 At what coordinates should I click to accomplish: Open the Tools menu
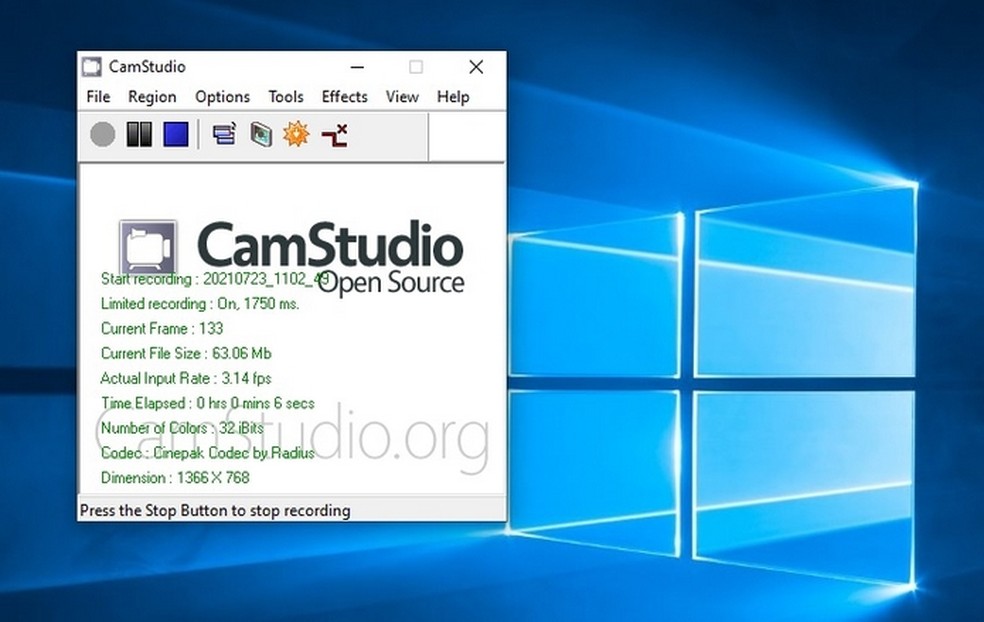pyautogui.click(x=285, y=97)
